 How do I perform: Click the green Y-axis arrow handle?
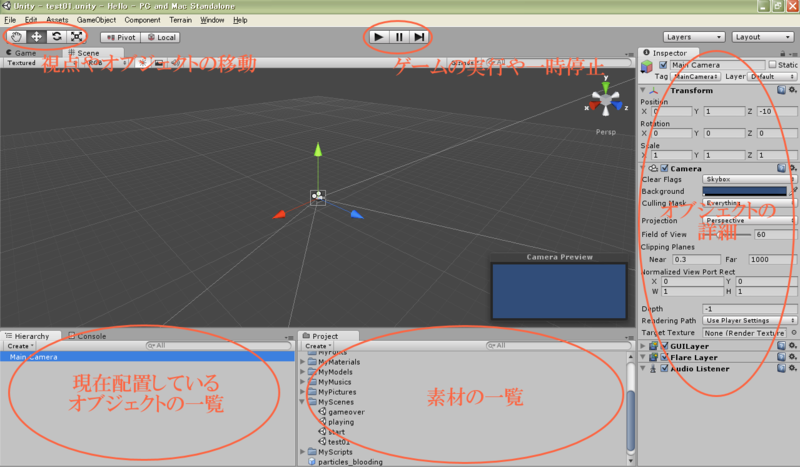318,149
